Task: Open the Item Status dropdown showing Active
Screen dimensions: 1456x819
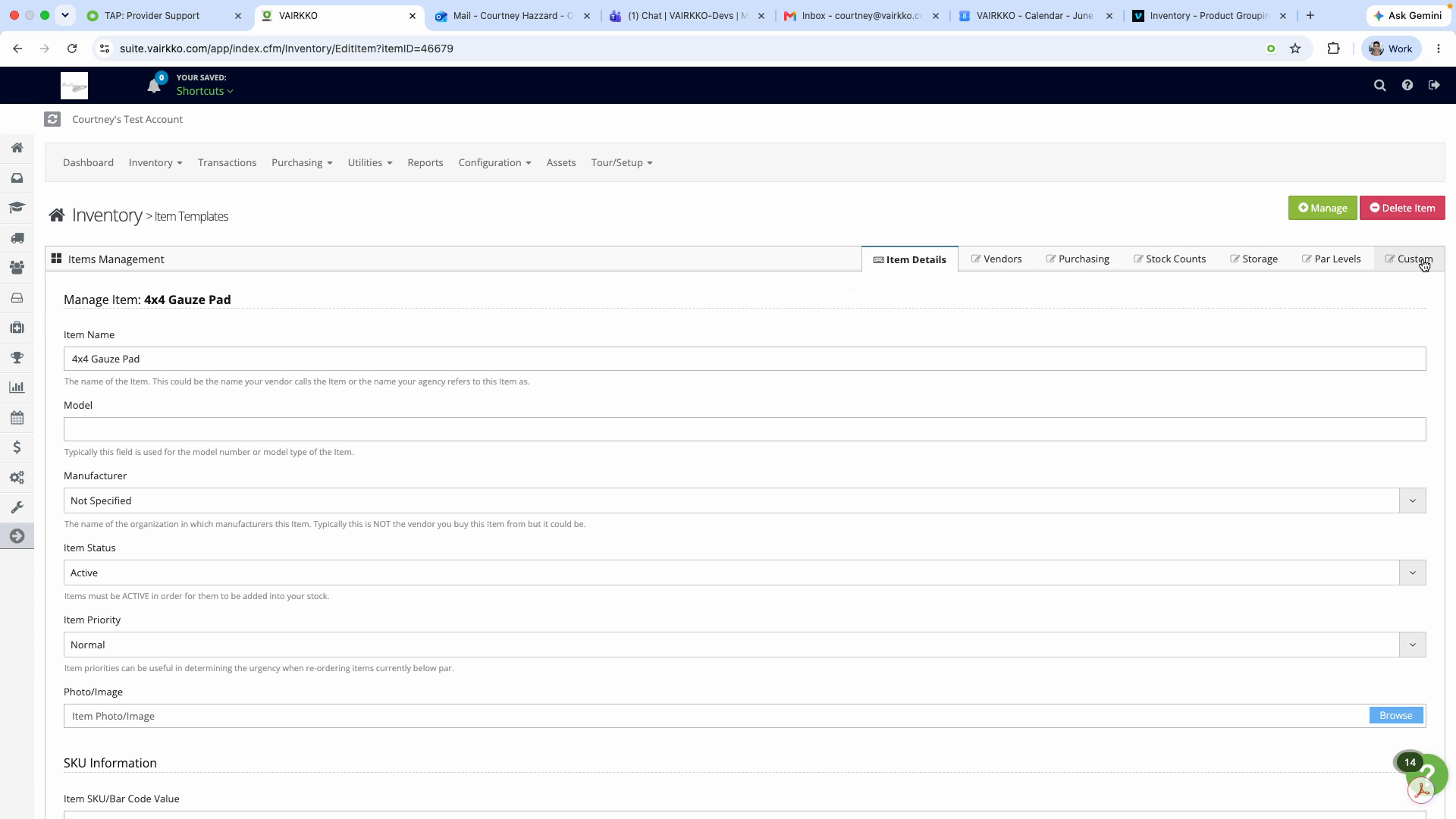Action: 745,573
